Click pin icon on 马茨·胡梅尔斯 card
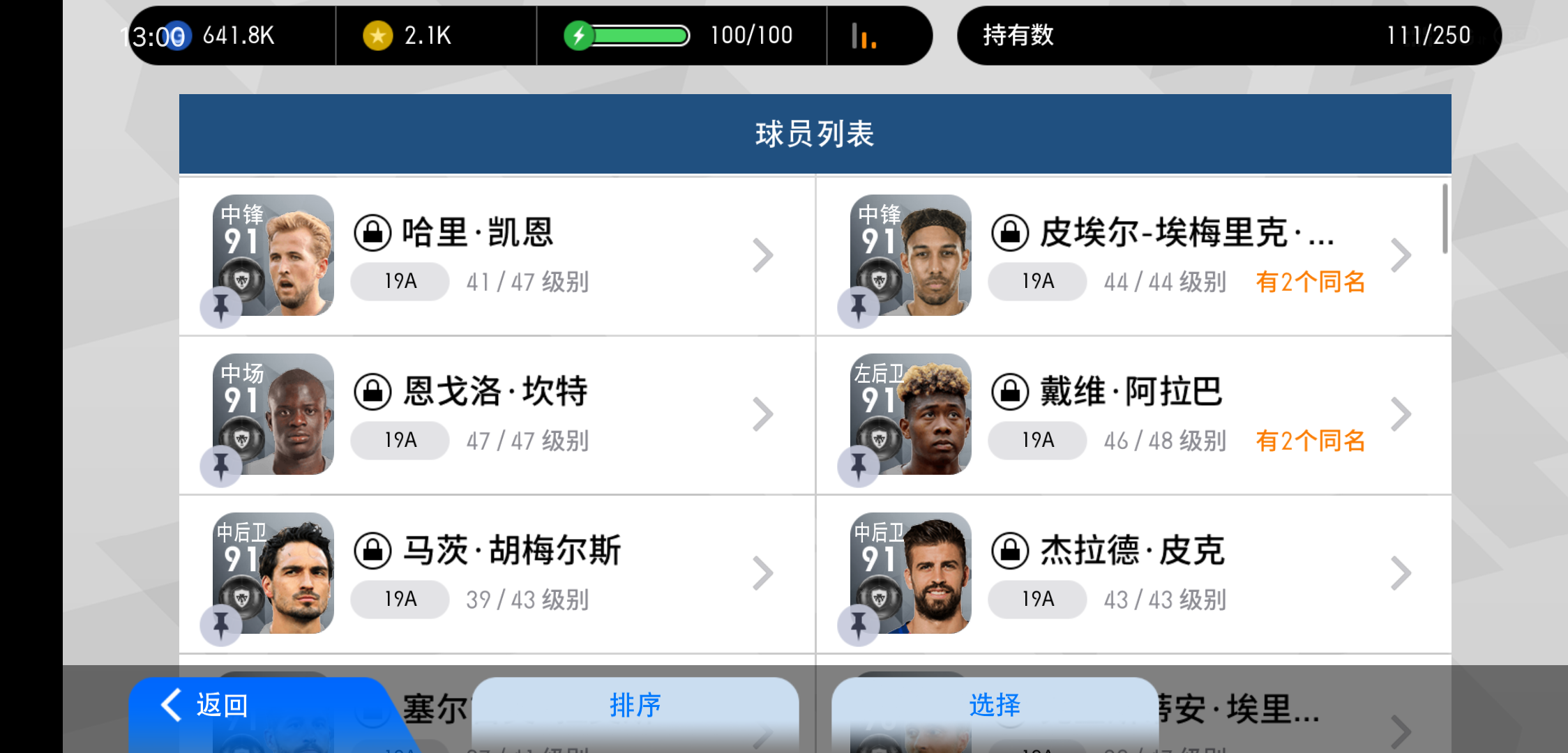 [x=221, y=624]
